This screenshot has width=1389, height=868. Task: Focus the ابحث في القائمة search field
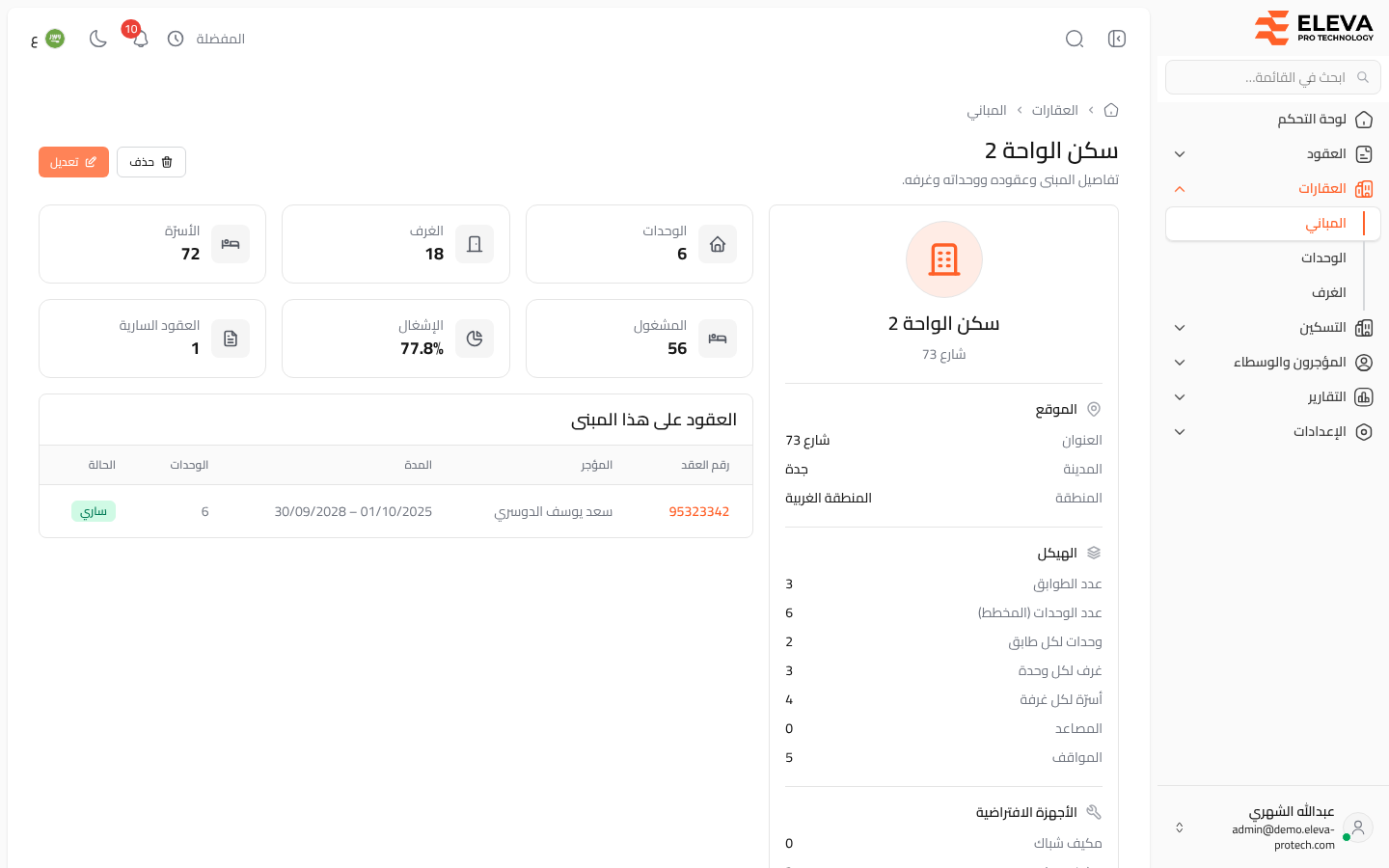pos(1273,77)
